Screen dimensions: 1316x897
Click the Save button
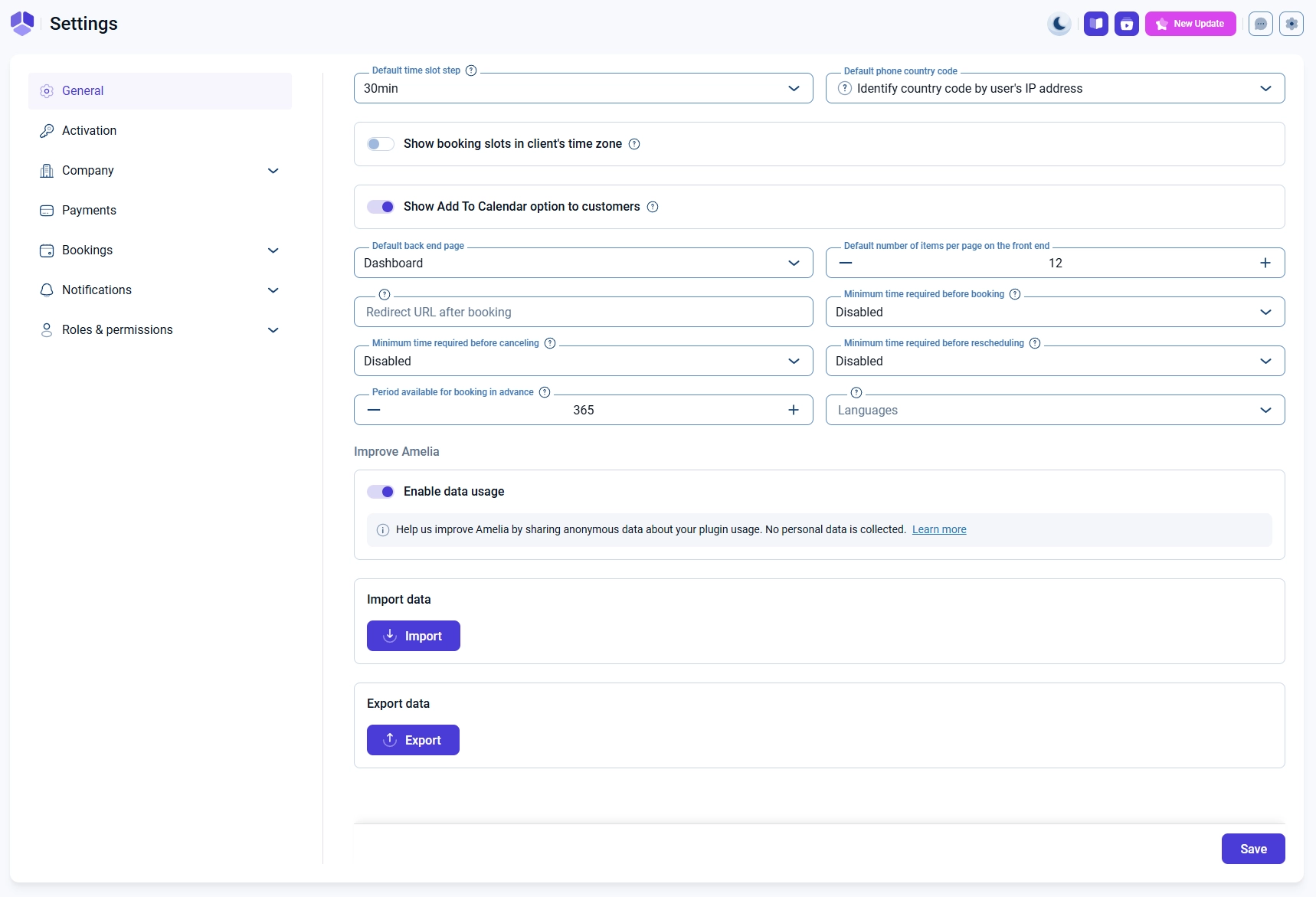[1253, 849]
